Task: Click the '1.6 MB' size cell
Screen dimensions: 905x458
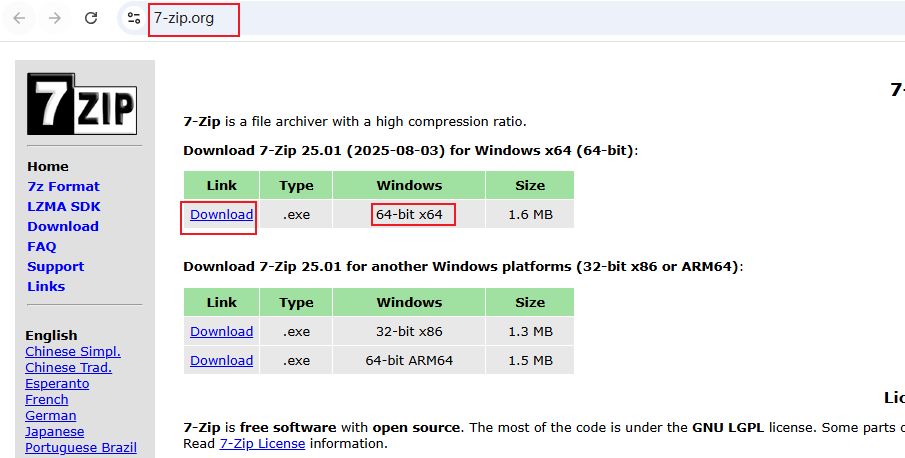Action: 530,215
